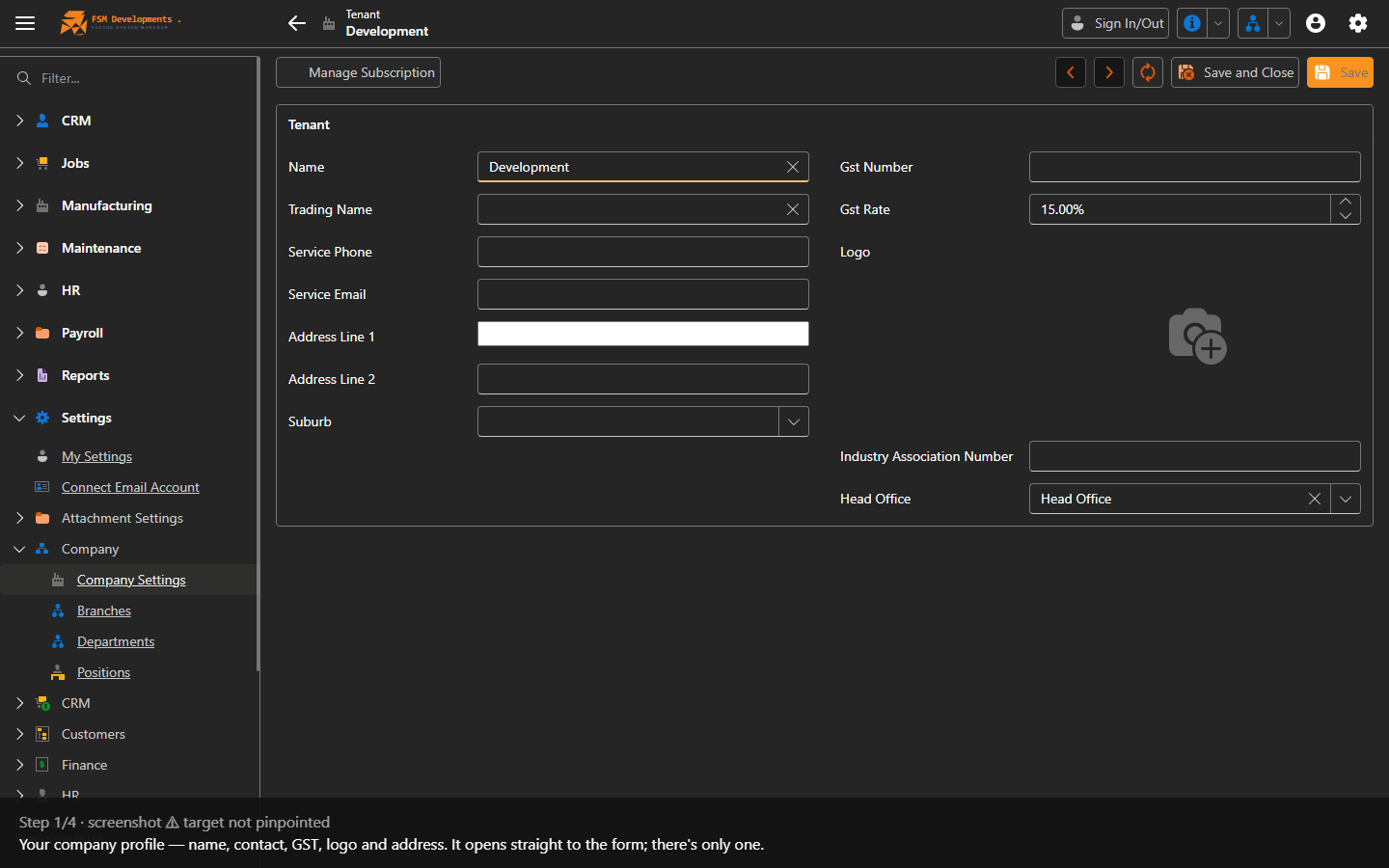Open the Head Office dropdown
Screen dimensions: 1389x868
point(1346,499)
